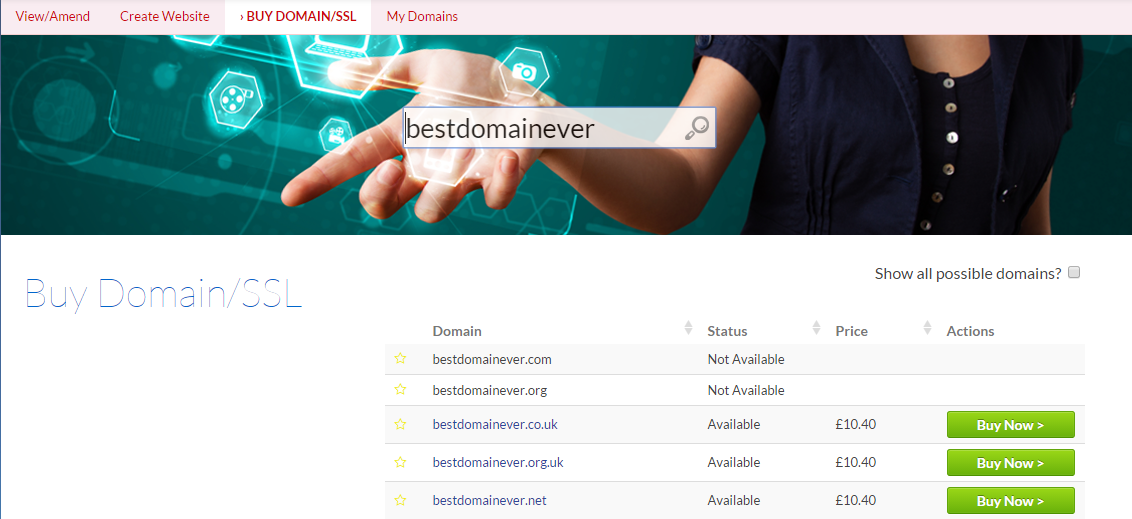Image resolution: width=1132 pixels, height=519 pixels.
Task: Open the View/Amend menu item
Action: (53, 16)
